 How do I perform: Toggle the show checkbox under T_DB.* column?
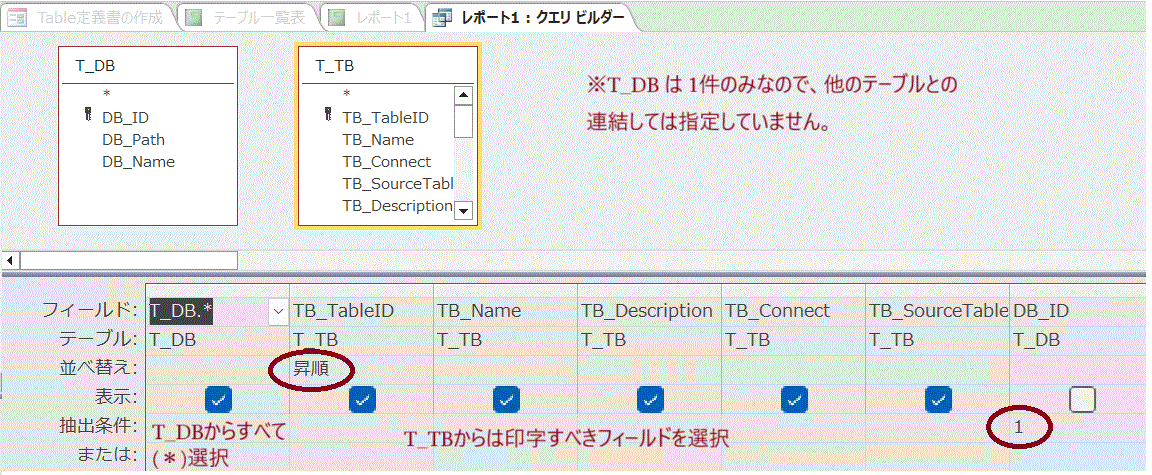pos(218,400)
